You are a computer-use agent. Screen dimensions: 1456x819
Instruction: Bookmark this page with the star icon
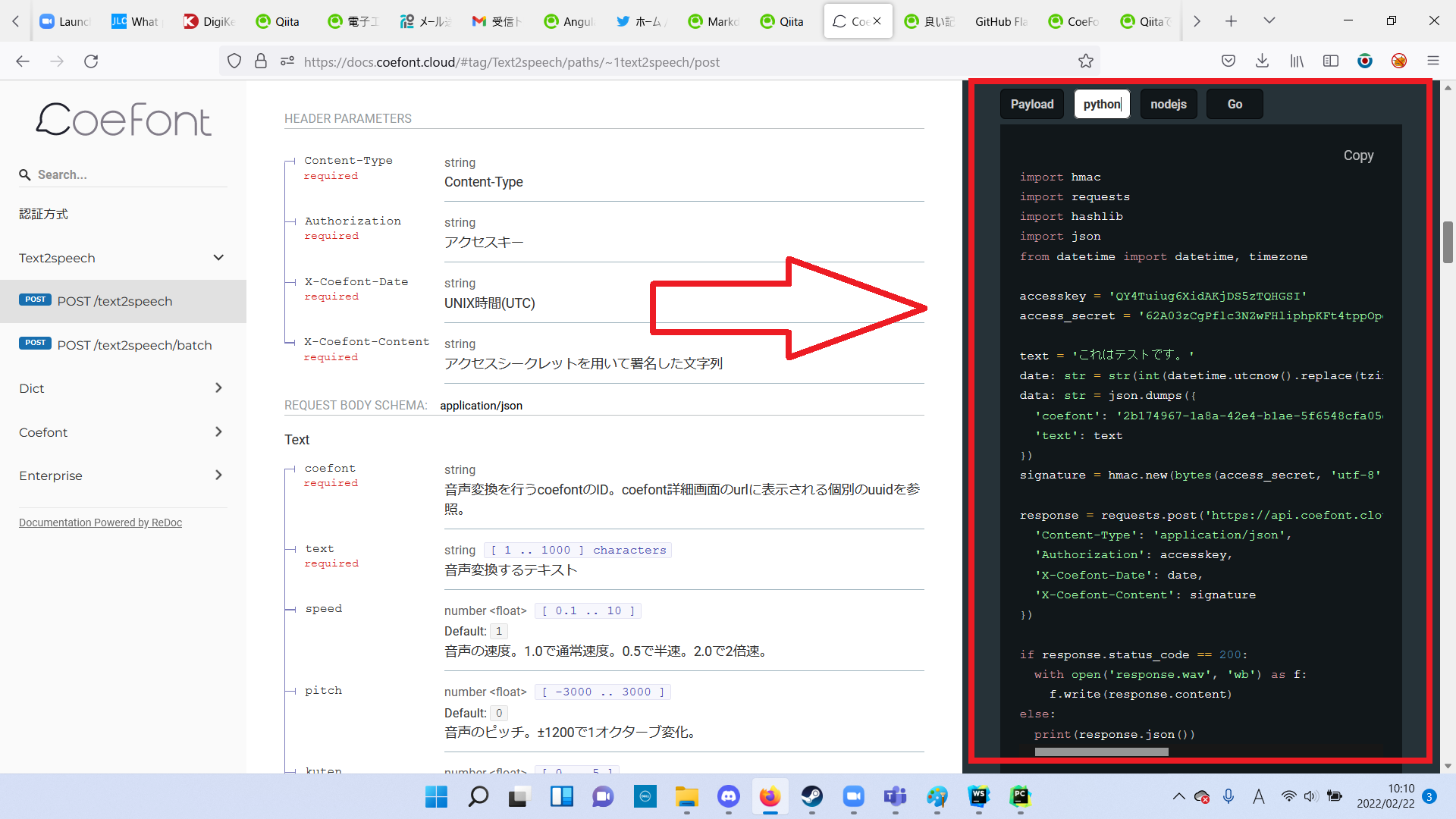[x=1086, y=61]
